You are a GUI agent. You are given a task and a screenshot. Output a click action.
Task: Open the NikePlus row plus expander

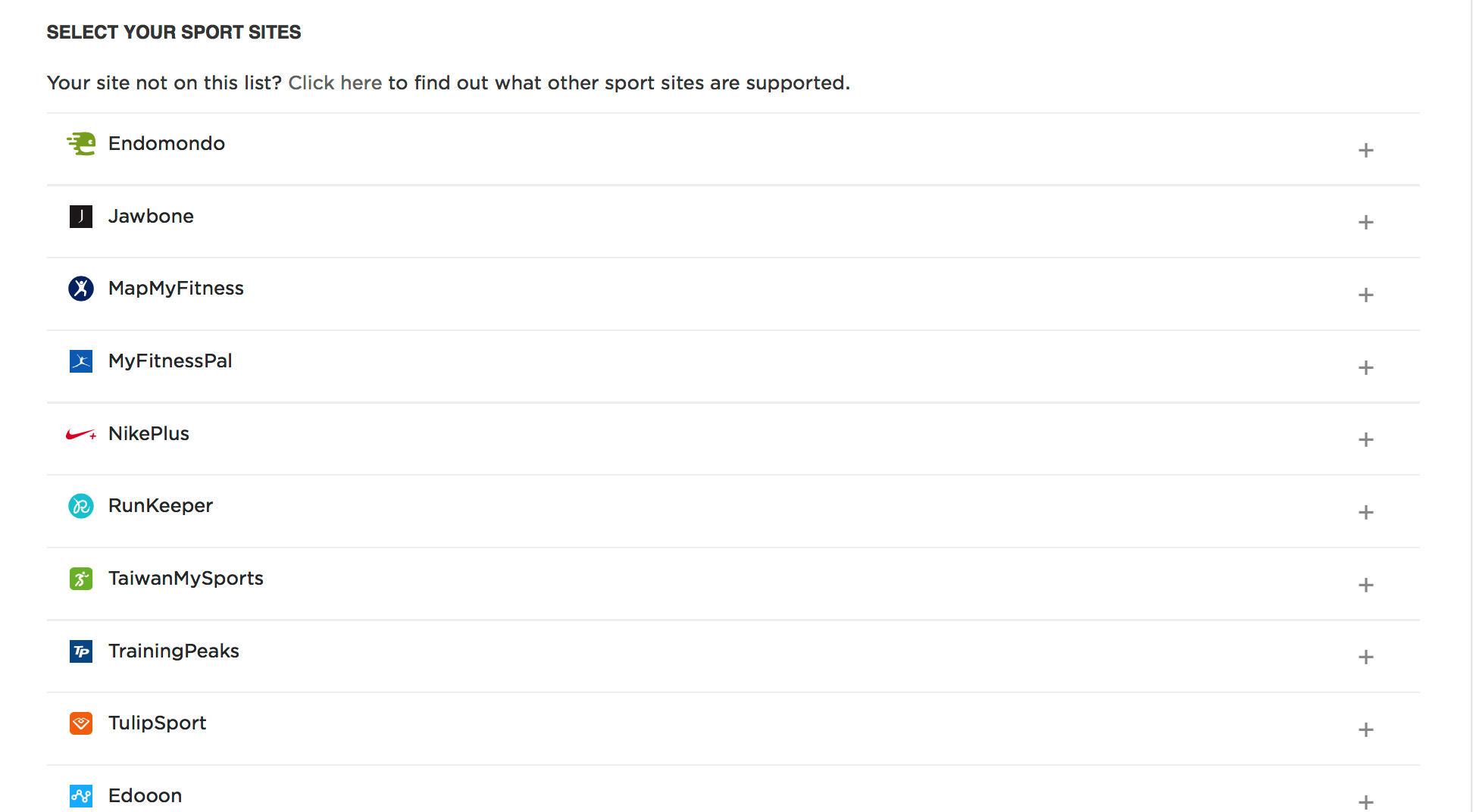(x=1365, y=439)
